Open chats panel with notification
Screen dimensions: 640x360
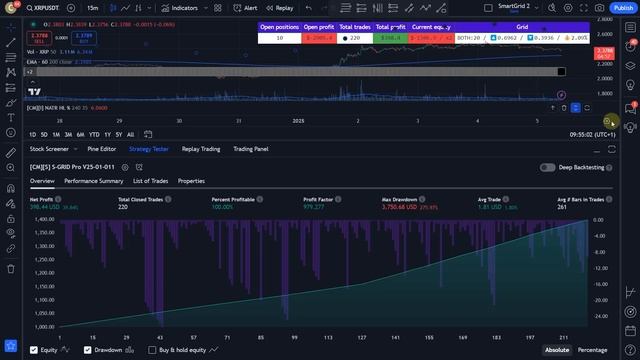(x=630, y=108)
